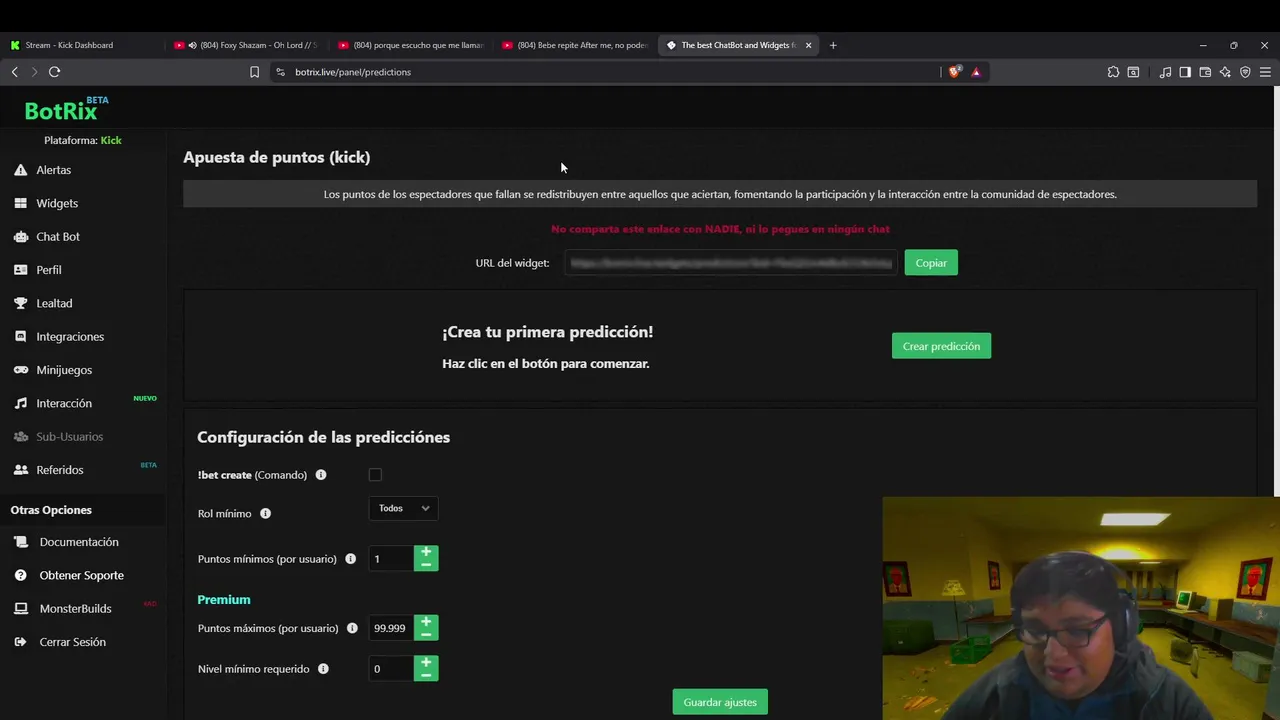Click the Documentación book icon
This screenshot has height=720, width=1280.
(20, 542)
